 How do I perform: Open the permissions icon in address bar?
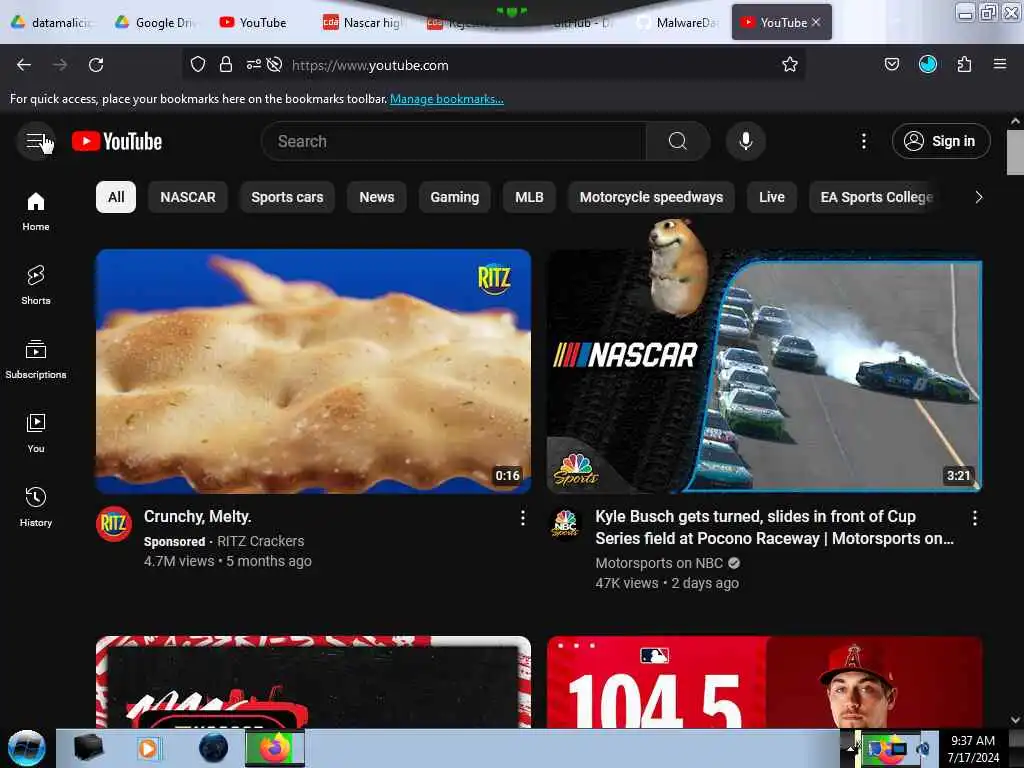(253, 65)
